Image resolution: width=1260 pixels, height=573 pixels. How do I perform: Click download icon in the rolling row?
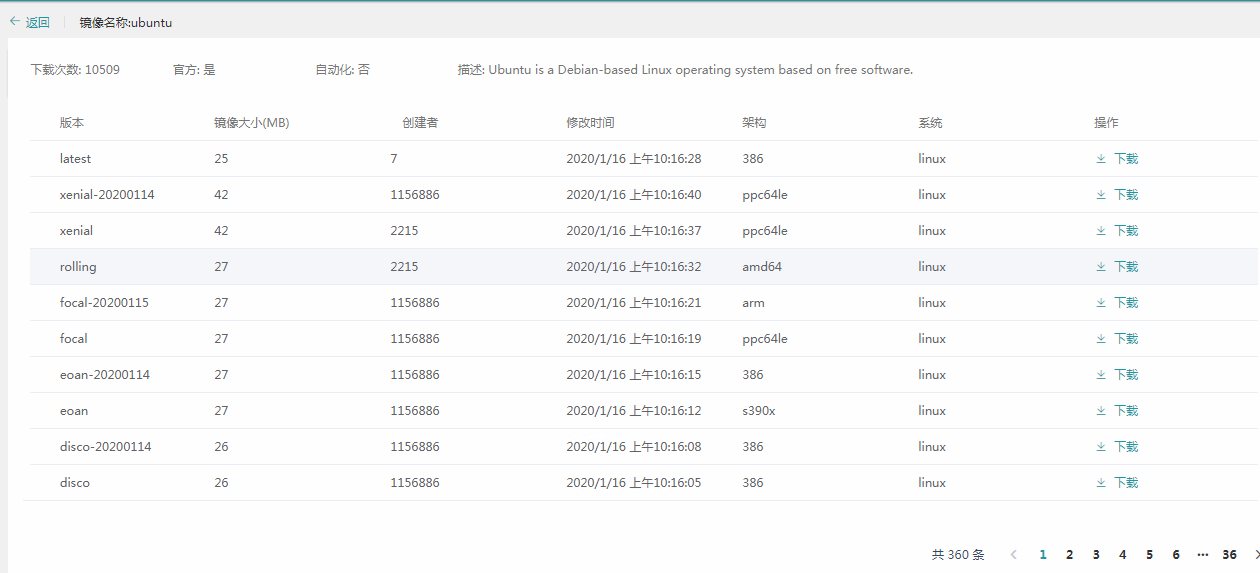point(1101,266)
